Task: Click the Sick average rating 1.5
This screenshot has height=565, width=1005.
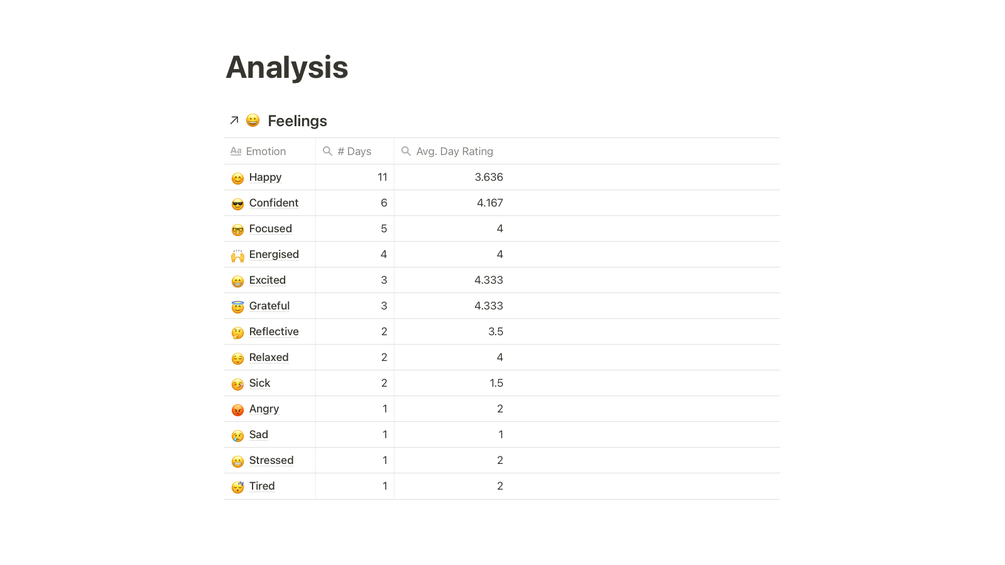Action: (x=496, y=383)
